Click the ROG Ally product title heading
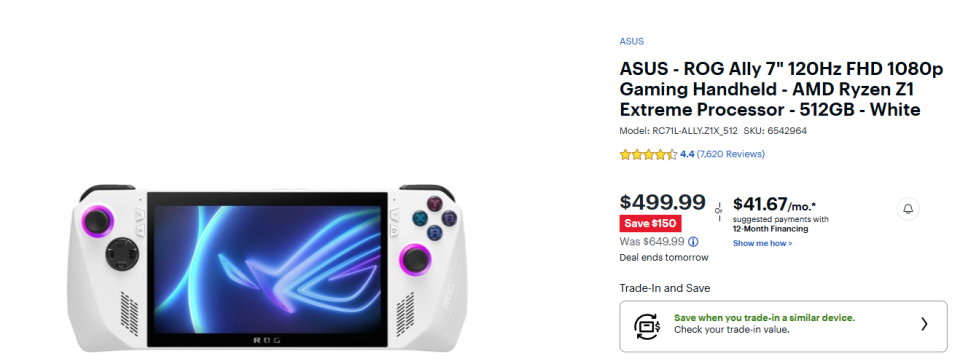Screen dimensions: 960x364 (781, 89)
